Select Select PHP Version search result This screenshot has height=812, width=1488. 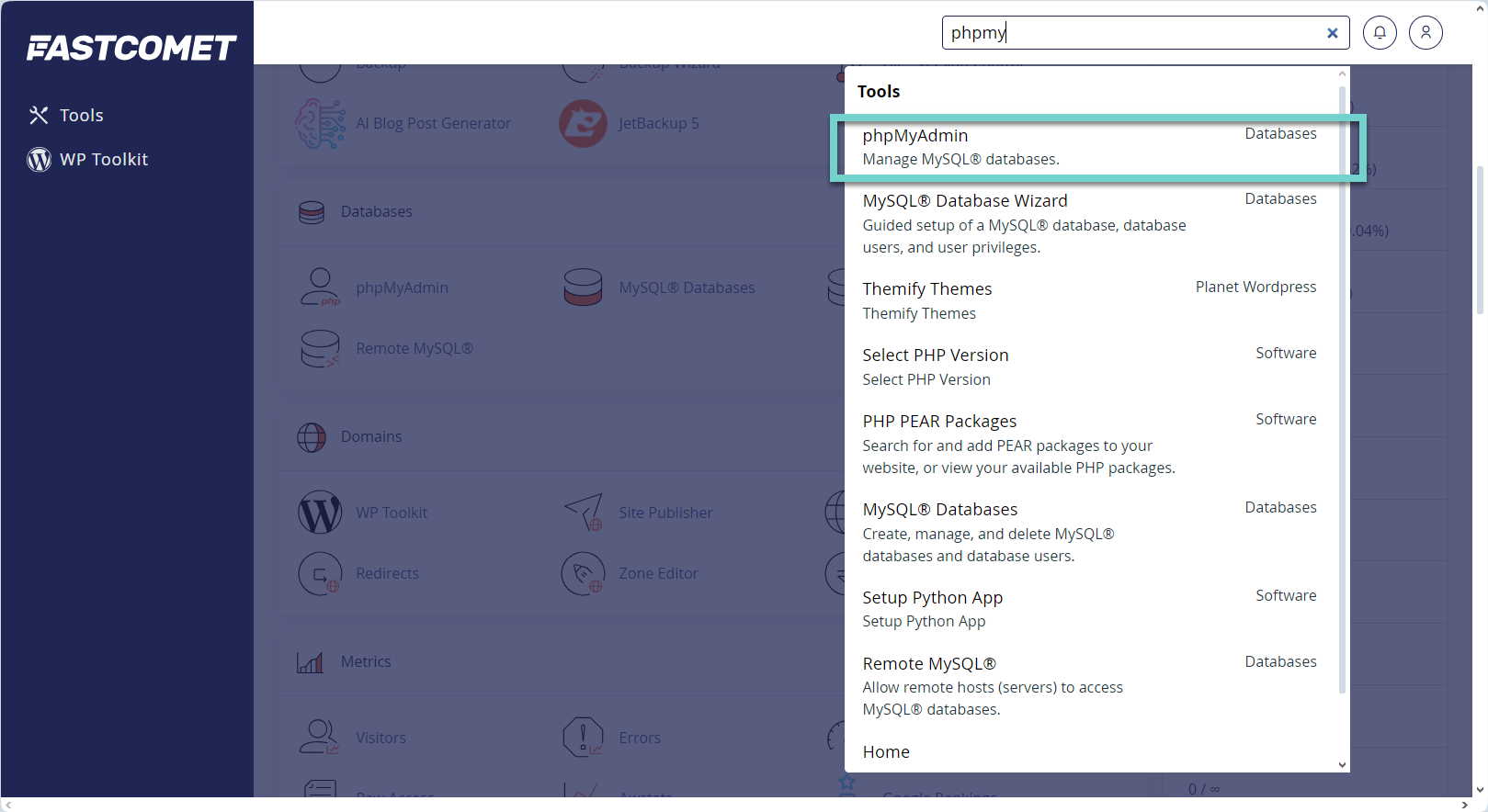point(1090,367)
